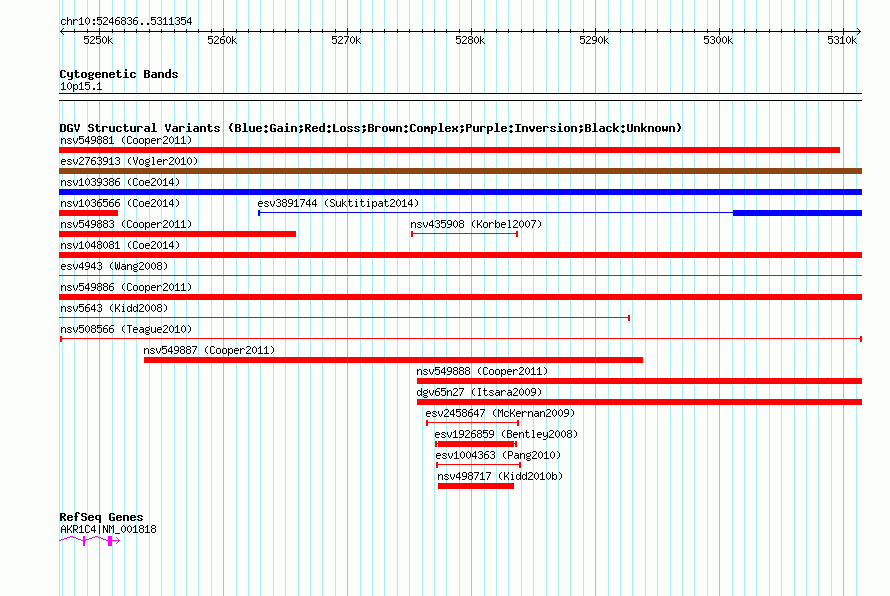This screenshot has height=596, width=890.
Task: Click the nsv498717 (Kidd2010b) red bar
Action: [x=476, y=486]
